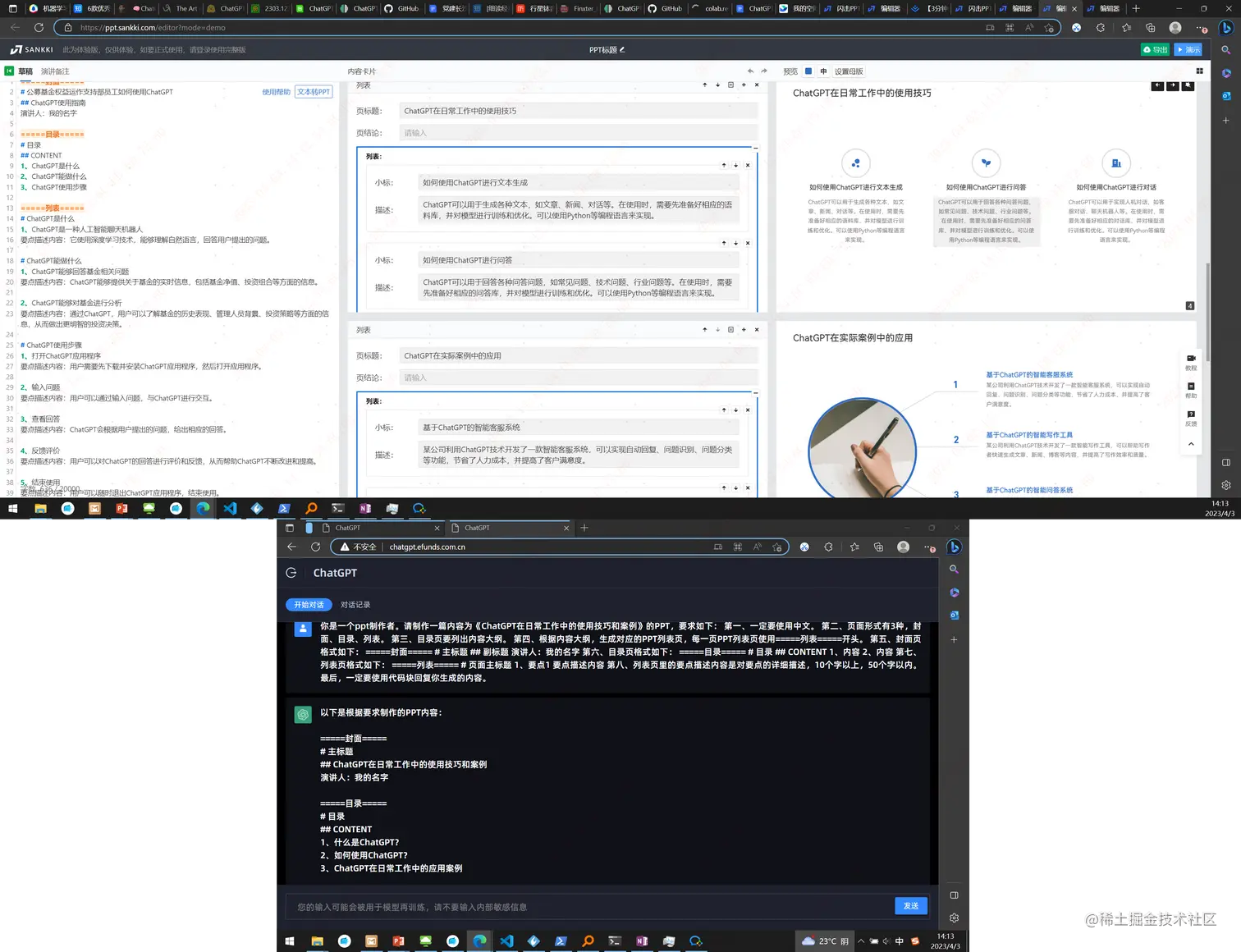1241x952 pixels.
Task: Click page title field ChatGPT在实际案例中的应用
Action: (578, 356)
